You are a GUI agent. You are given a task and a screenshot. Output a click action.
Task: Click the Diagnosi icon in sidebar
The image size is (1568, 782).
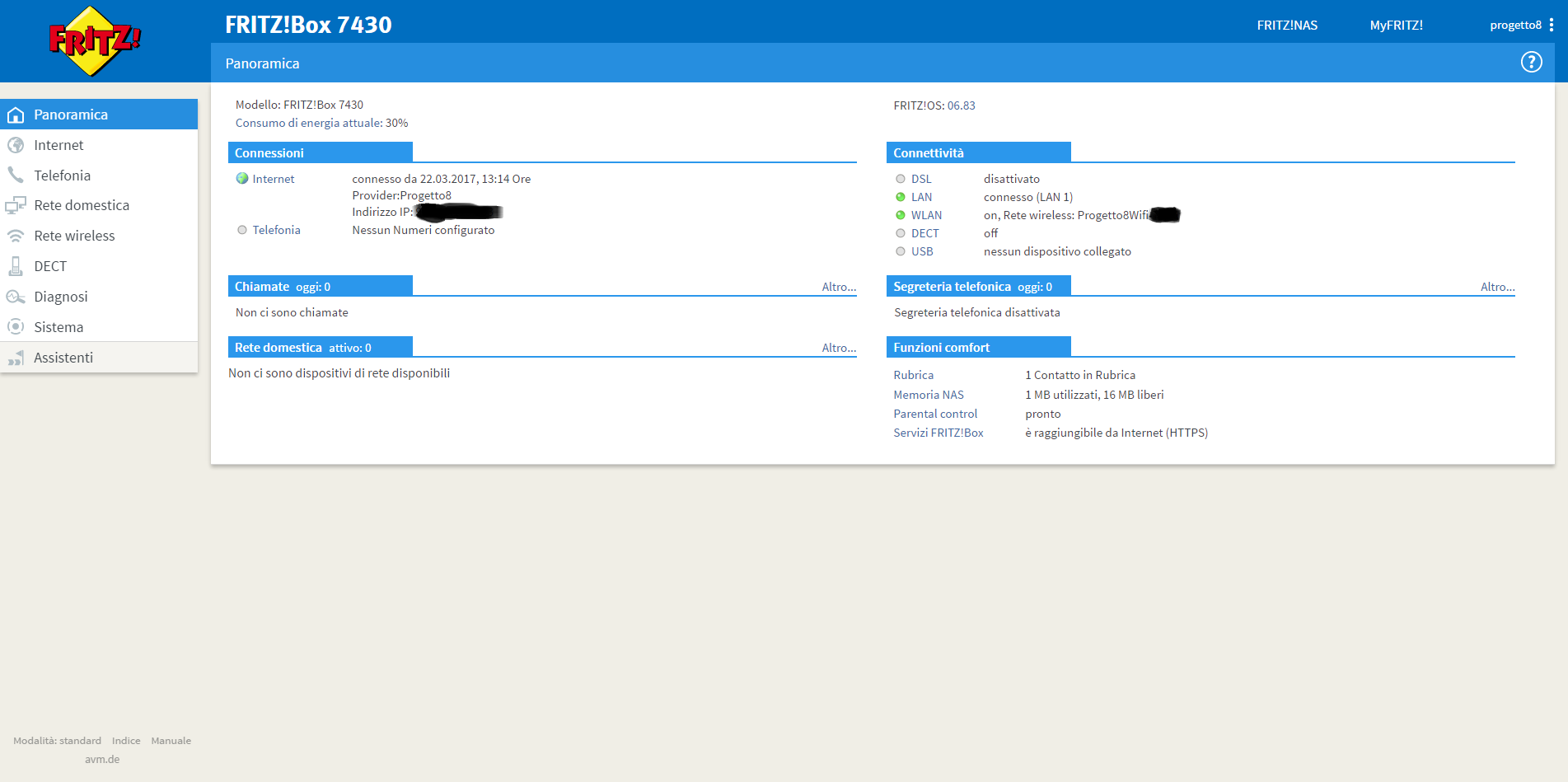tap(16, 297)
